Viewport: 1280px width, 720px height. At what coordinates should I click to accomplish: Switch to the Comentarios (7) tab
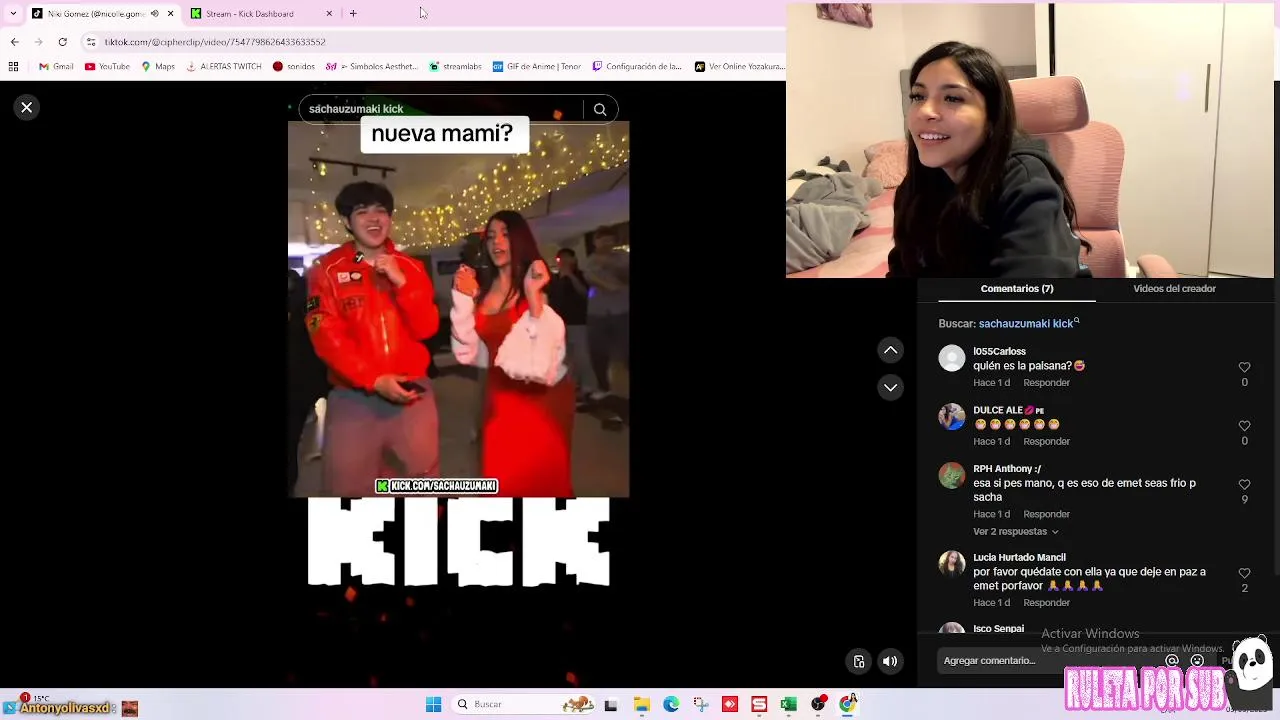pyautogui.click(x=1017, y=289)
